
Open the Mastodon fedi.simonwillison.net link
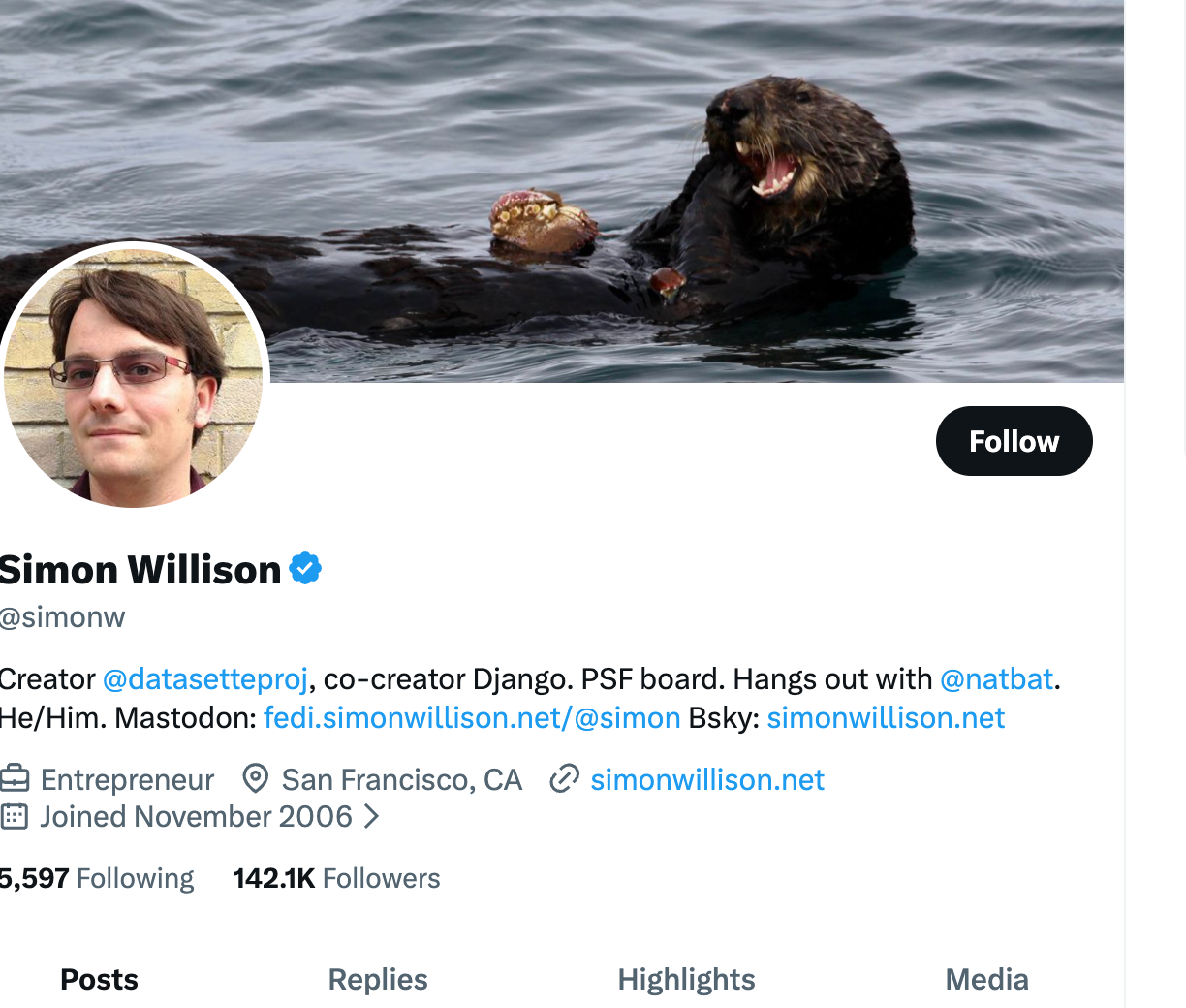tap(472, 718)
